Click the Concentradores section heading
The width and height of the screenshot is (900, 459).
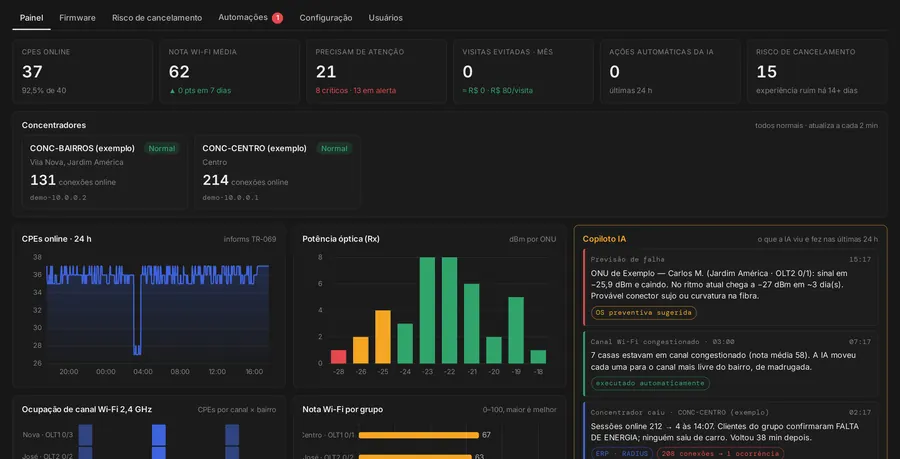pos(54,125)
